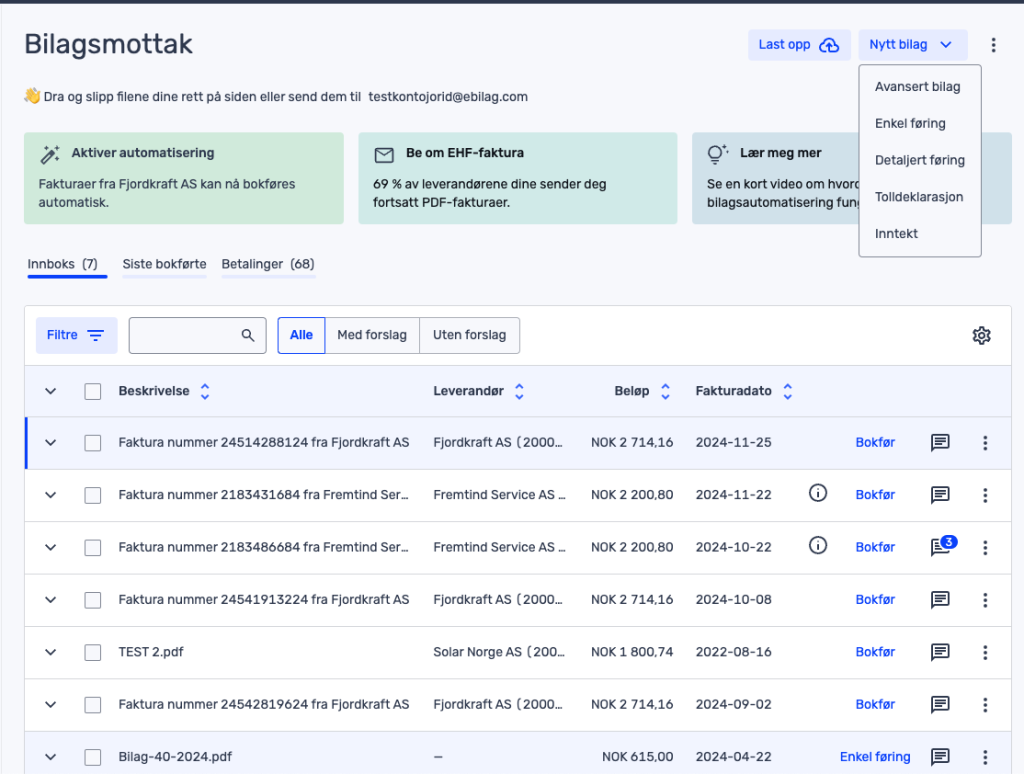
Task: Choose Tolldeklarasjon from menu
Action: pyautogui.click(x=919, y=197)
